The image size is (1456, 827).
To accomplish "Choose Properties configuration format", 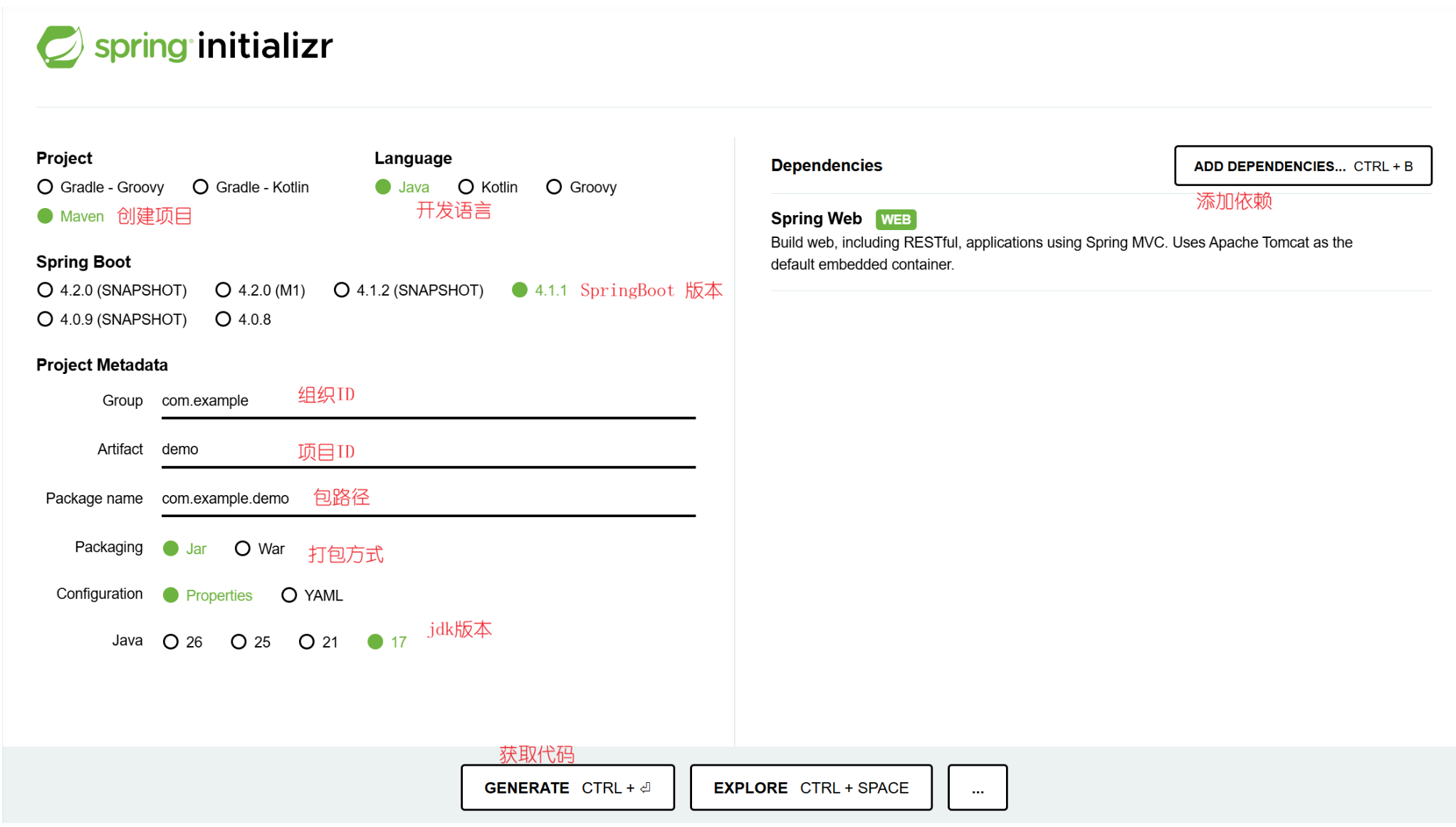I will click(208, 595).
